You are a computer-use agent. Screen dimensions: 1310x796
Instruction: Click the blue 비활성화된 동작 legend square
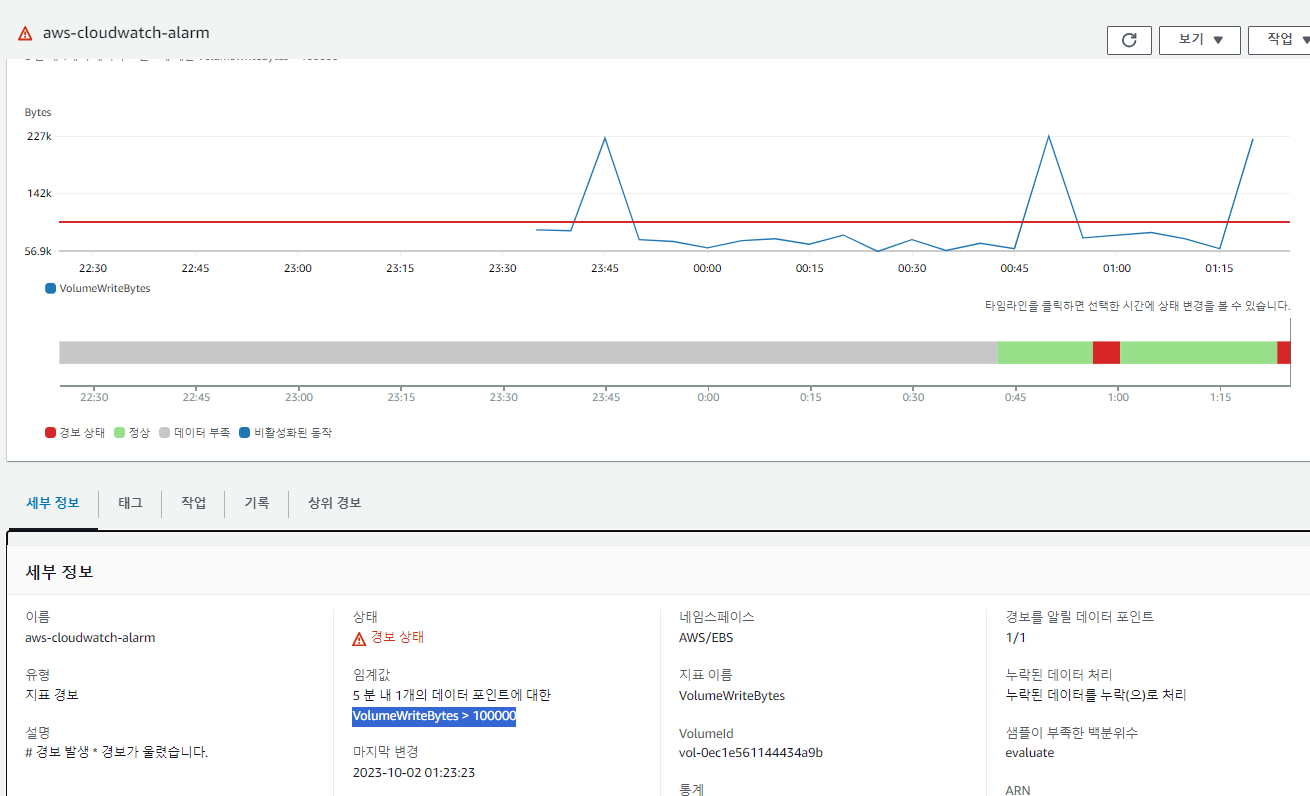tap(245, 433)
